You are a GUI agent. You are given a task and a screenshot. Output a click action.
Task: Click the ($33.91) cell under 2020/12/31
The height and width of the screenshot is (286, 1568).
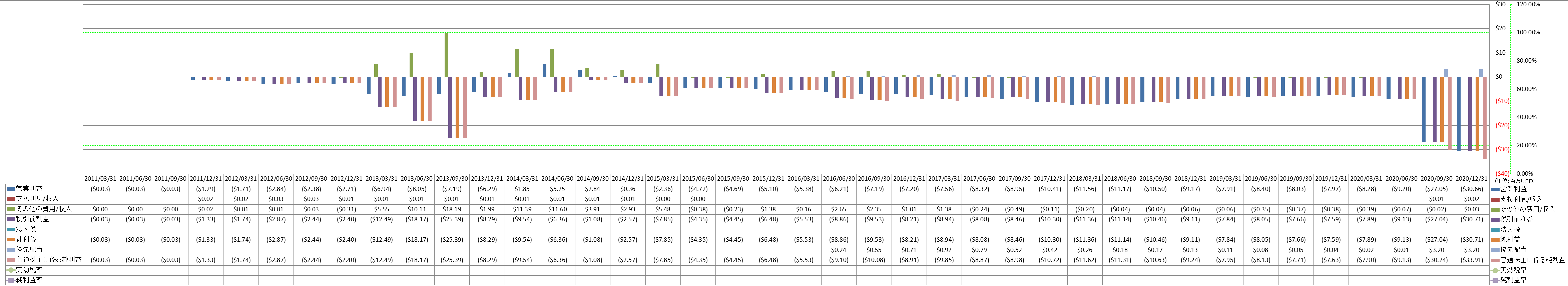click(x=1472, y=260)
